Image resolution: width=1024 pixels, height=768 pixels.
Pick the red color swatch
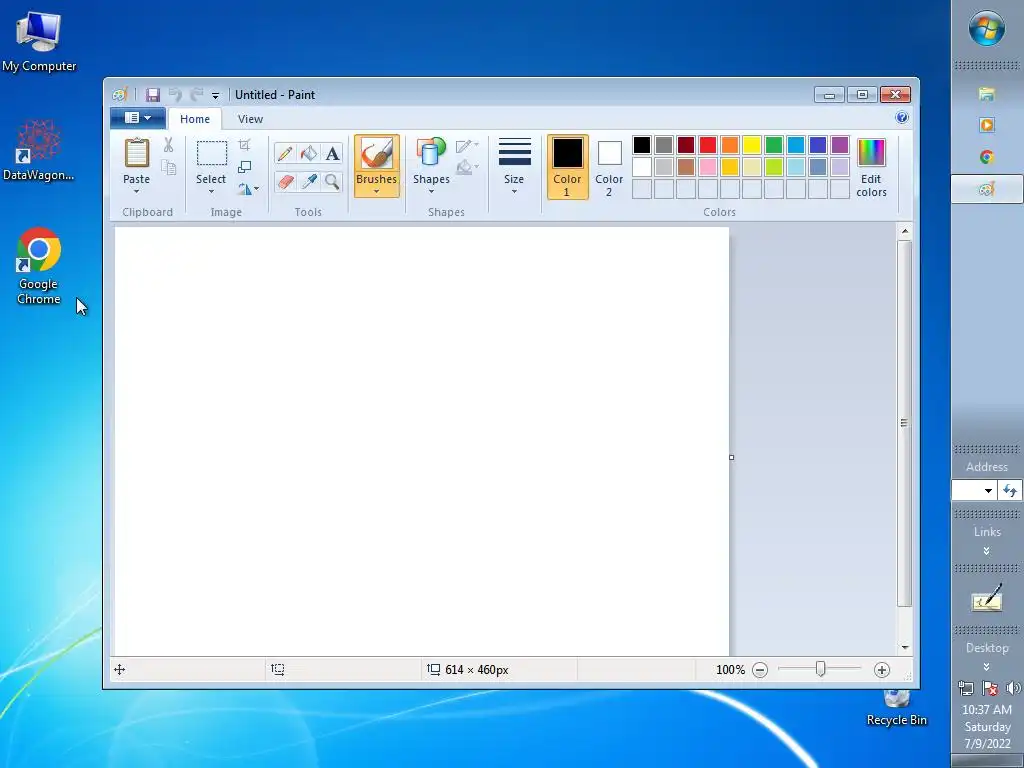(708, 145)
